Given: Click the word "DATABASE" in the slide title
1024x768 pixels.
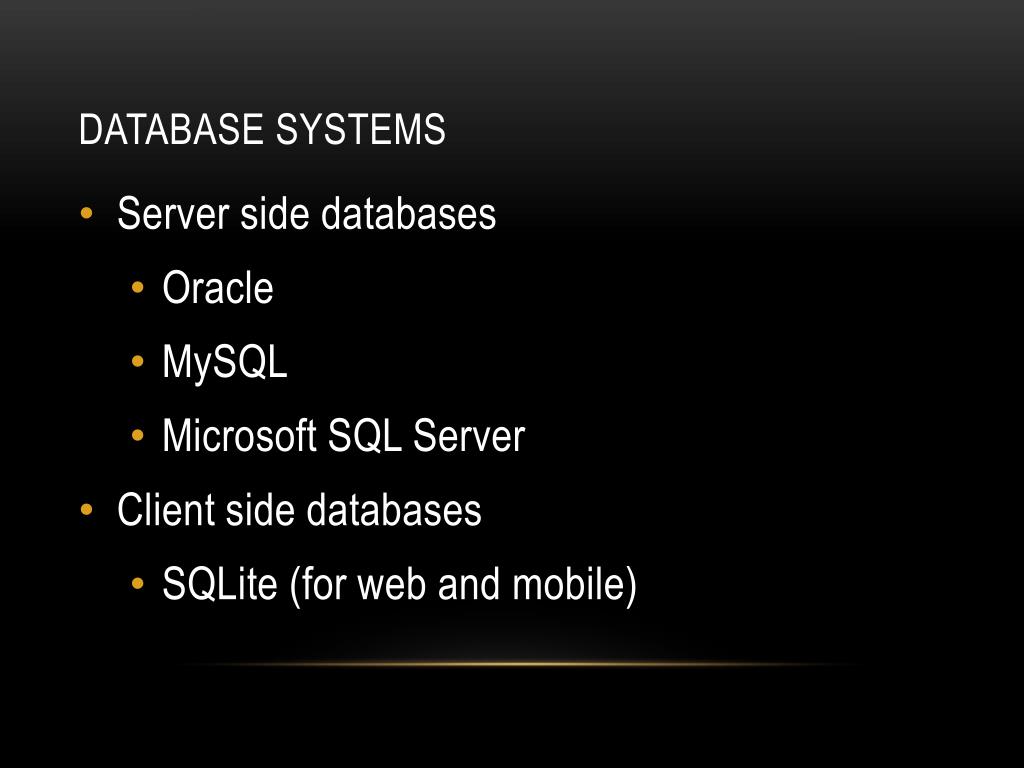Looking at the screenshot, I should [x=171, y=129].
